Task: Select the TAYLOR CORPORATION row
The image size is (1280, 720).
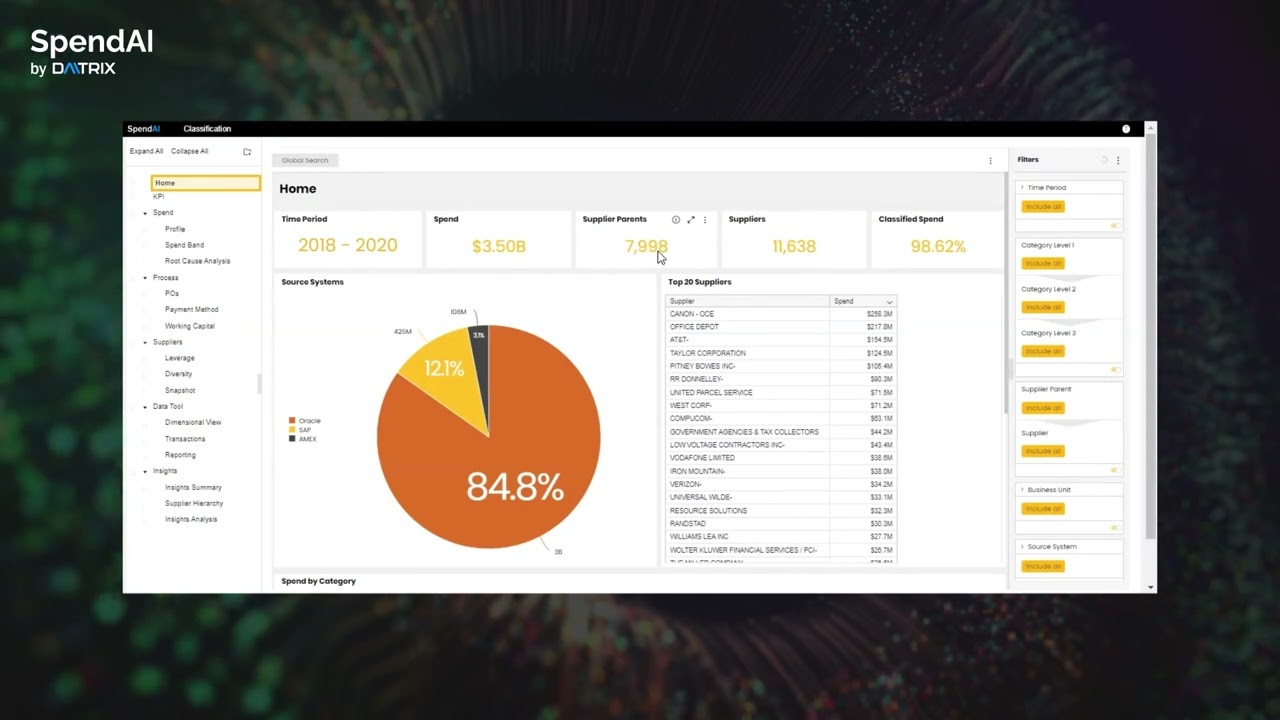Action: pyautogui.click(x=781, y=353)
